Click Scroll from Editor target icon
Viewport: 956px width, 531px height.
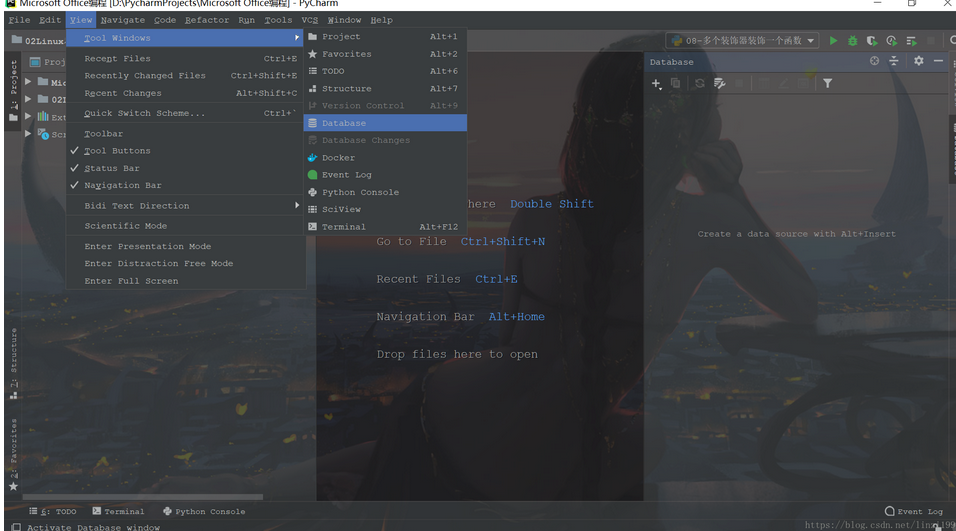[x=874, y=61]
